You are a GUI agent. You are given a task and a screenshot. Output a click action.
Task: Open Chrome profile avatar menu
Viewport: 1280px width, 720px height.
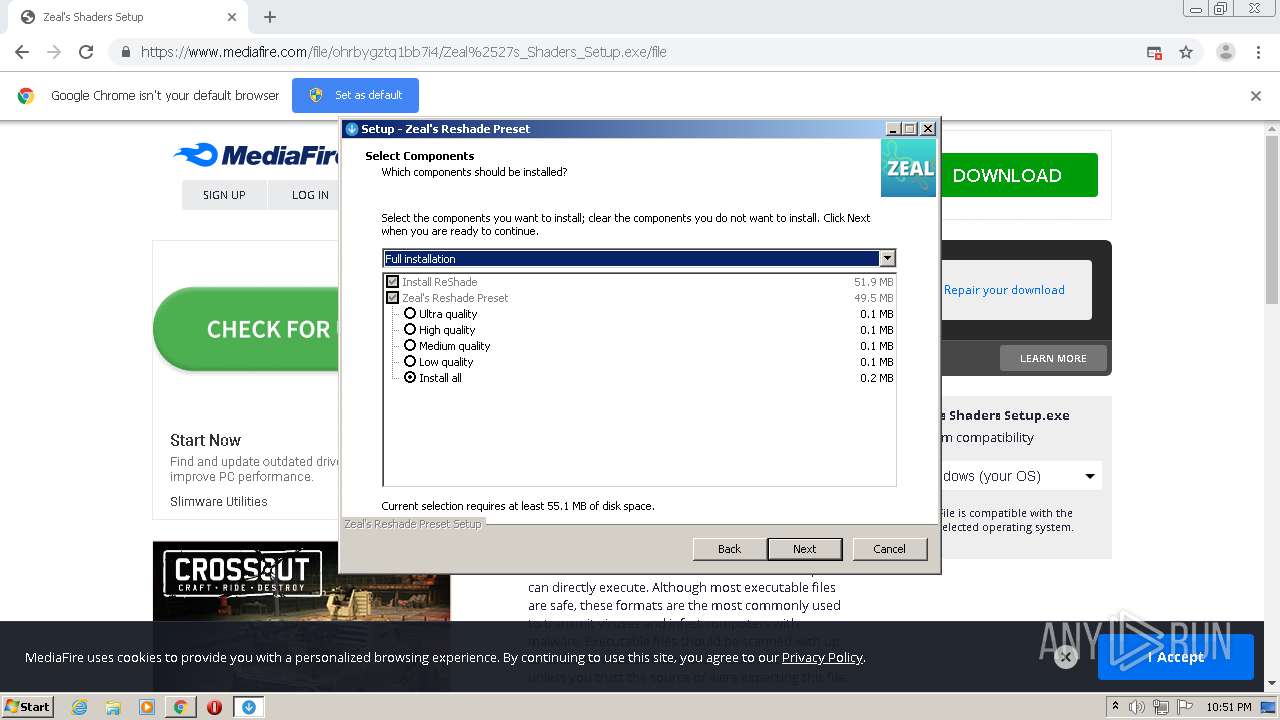(1225, 52)
